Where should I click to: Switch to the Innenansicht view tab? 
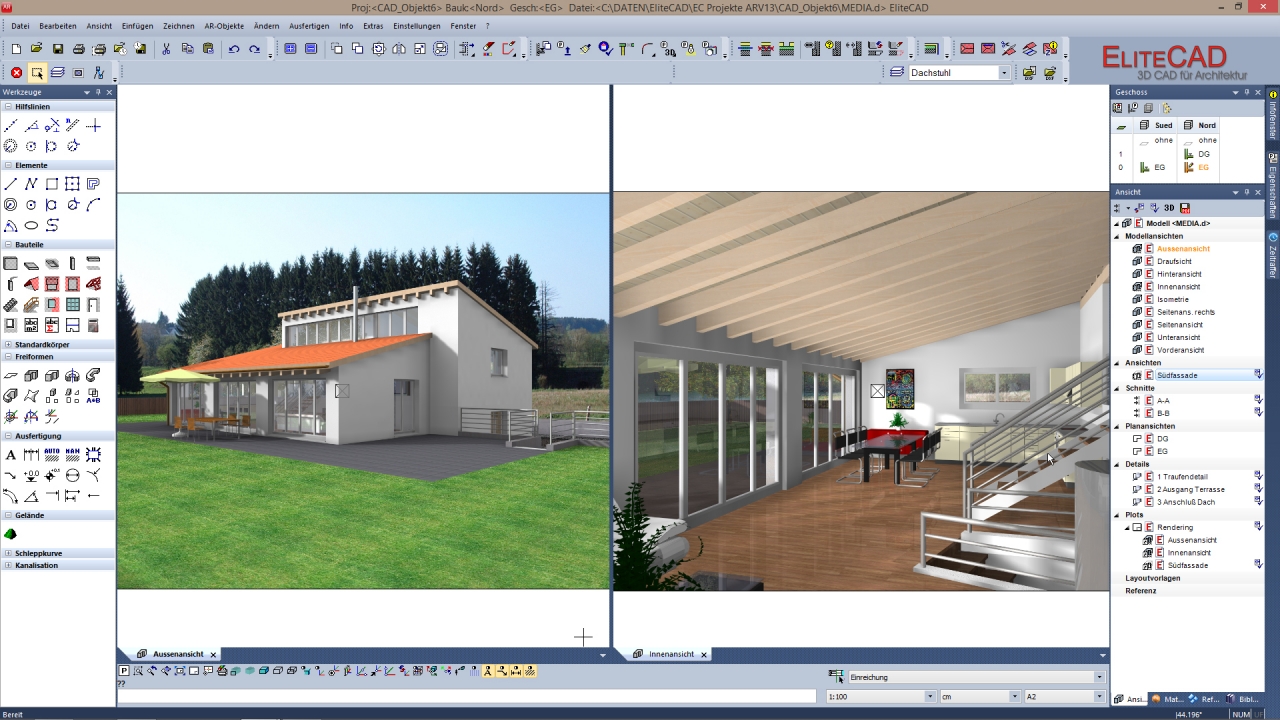[x=670, y=654]
